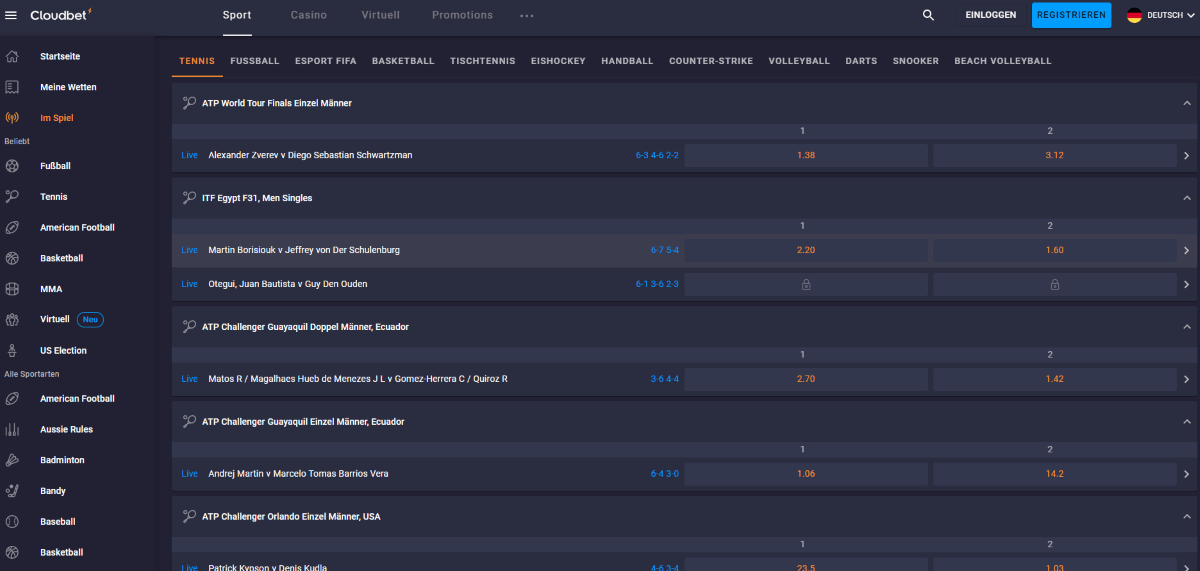Open match Otegui, Juan Bautista v Guy Den Ouden

(288, 284)
